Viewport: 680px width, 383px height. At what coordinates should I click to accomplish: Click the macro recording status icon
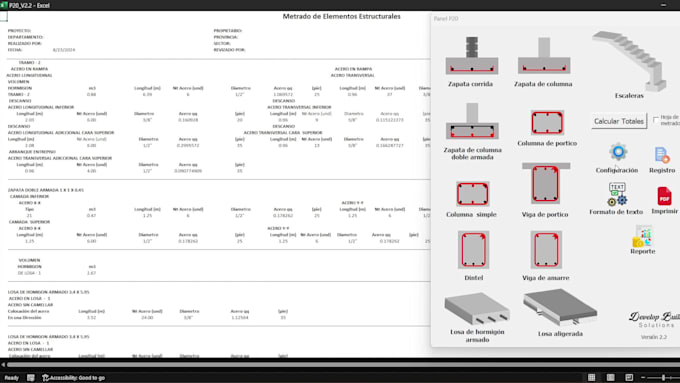30,378
